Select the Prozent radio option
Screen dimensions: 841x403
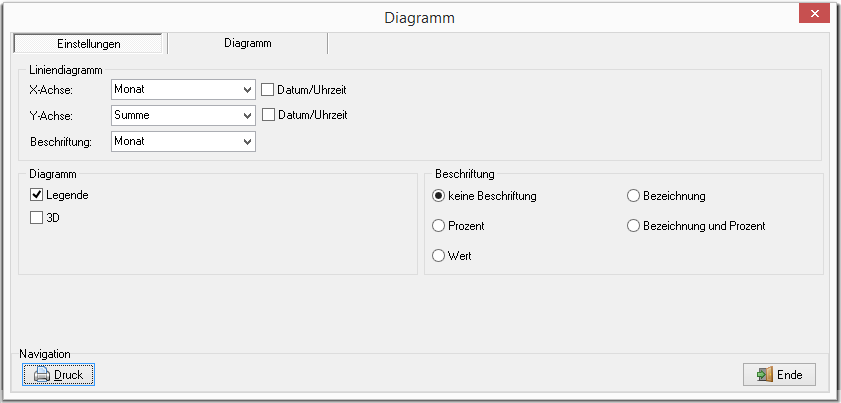(x=439, y=226)
